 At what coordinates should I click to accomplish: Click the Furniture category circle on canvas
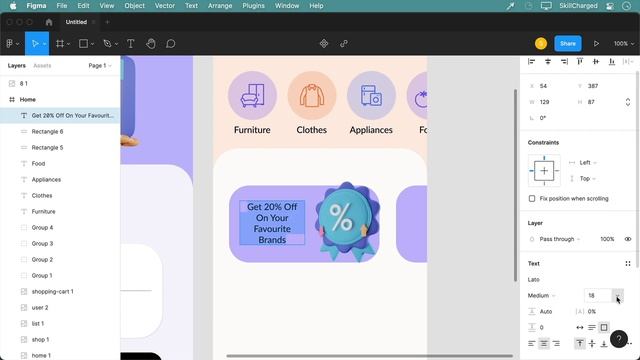pyautogui.click(x=252, y=96)
